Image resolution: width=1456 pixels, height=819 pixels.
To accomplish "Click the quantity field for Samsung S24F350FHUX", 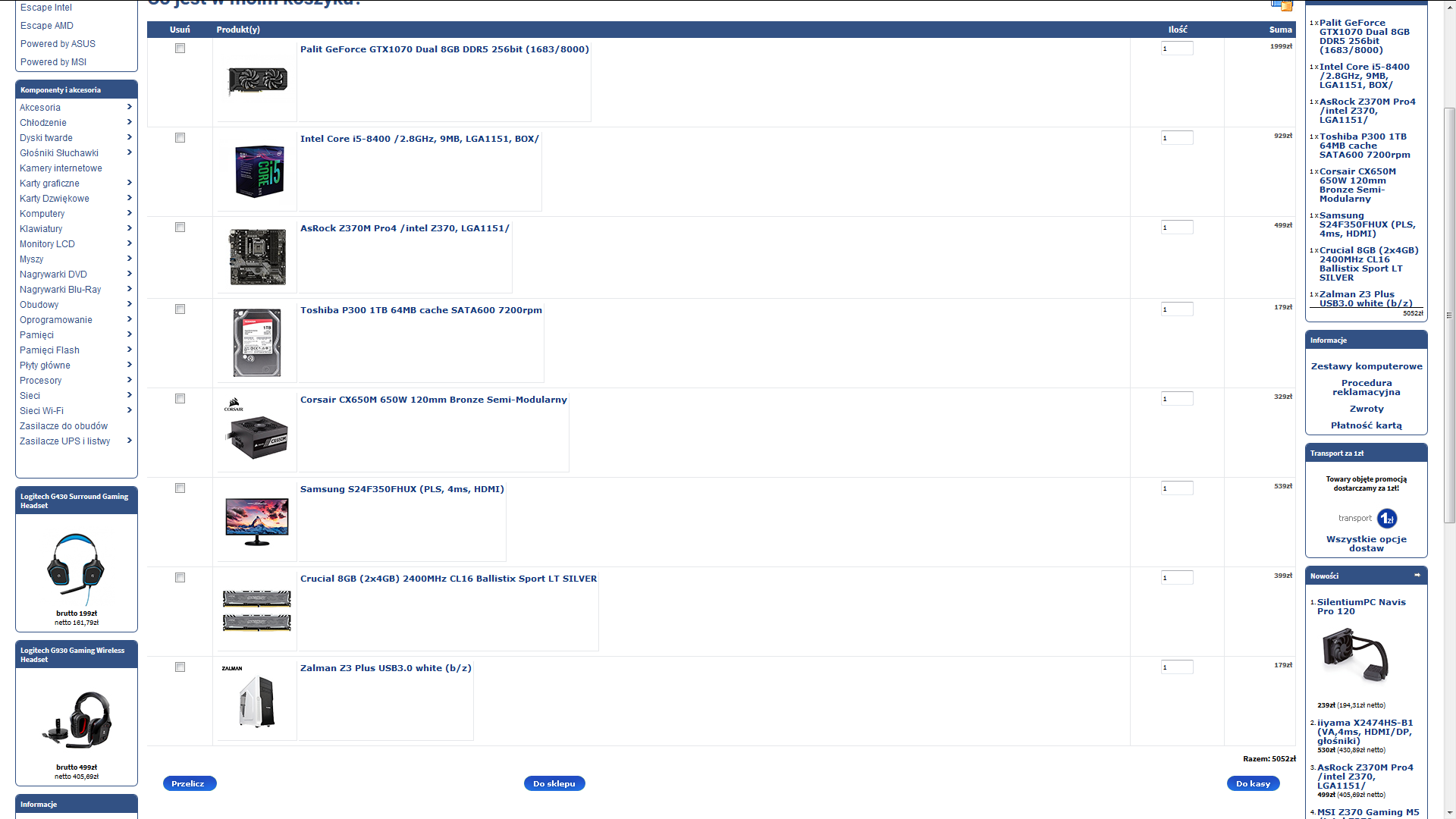I will coord(1177,488).
